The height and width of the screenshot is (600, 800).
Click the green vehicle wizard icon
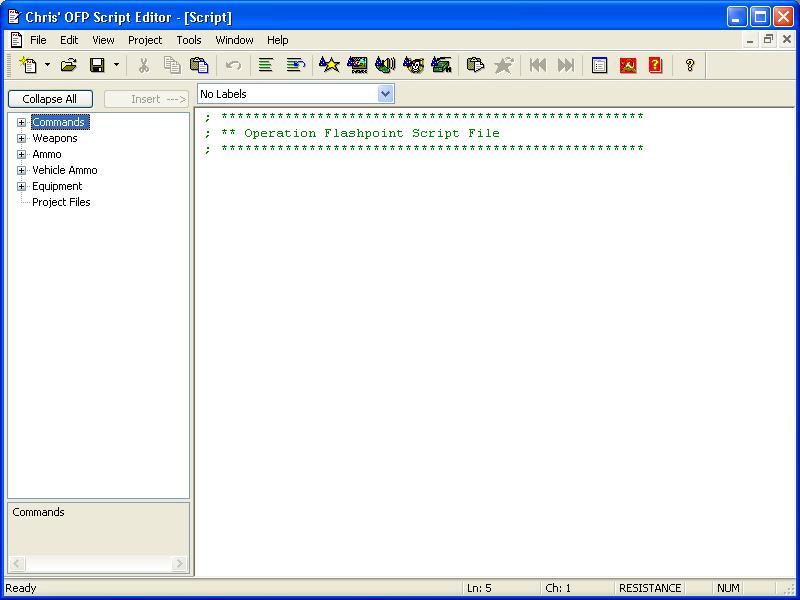click(x=441, y=65)
